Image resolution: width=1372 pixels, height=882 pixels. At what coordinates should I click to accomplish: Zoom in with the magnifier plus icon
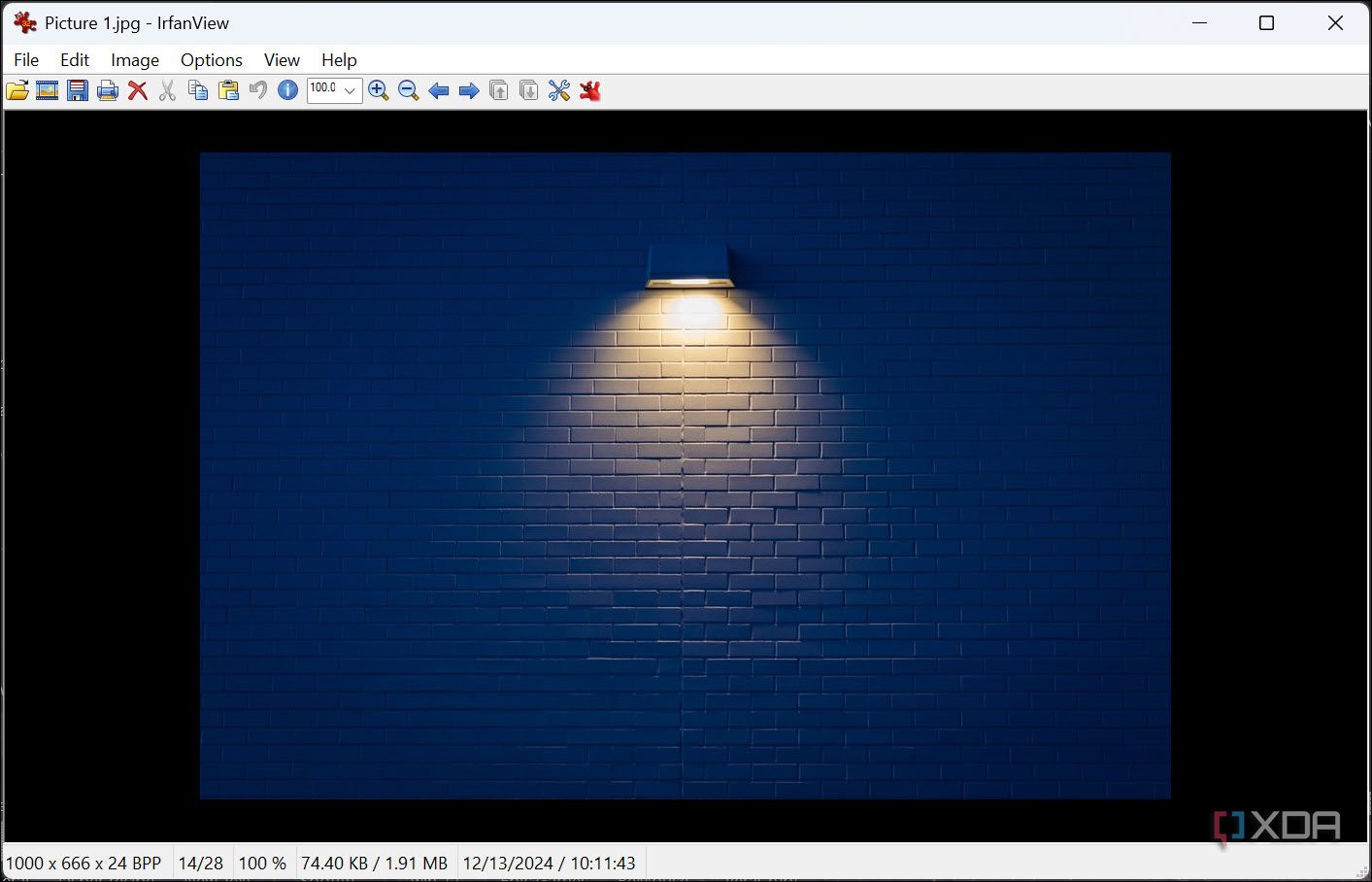click(379, 91)
